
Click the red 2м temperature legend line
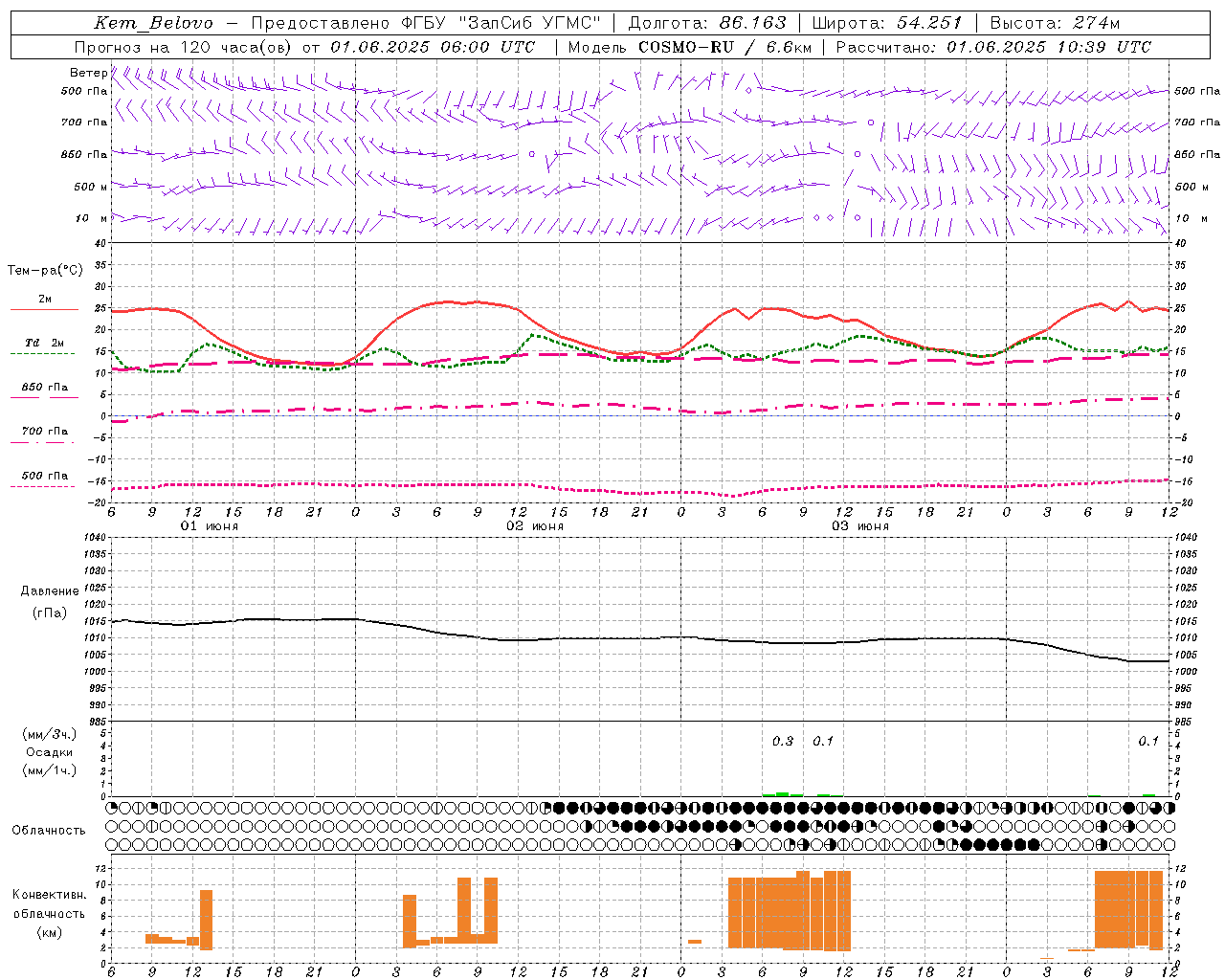44,310
